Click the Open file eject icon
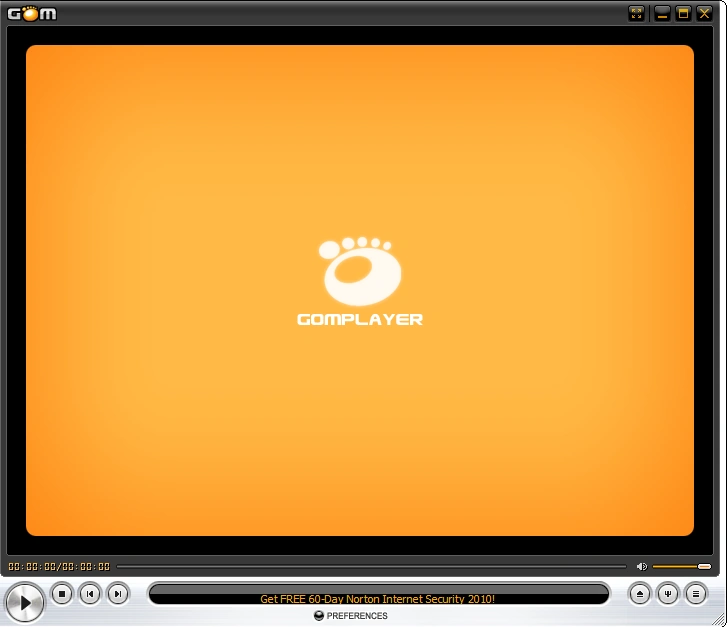Viewport: 727px width, 627px height. tap(640, 594)
